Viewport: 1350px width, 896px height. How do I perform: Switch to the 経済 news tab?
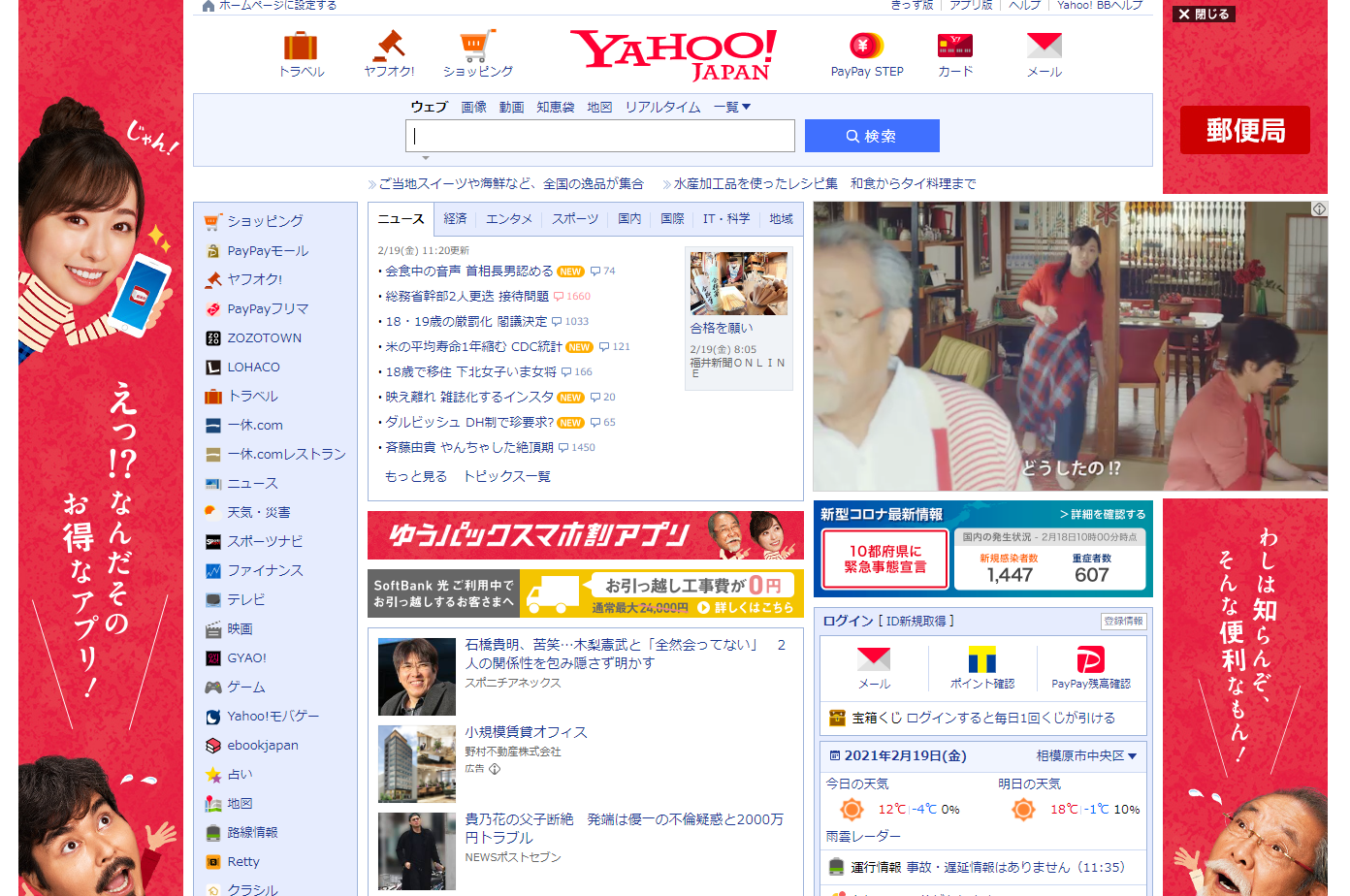(455, 219)
